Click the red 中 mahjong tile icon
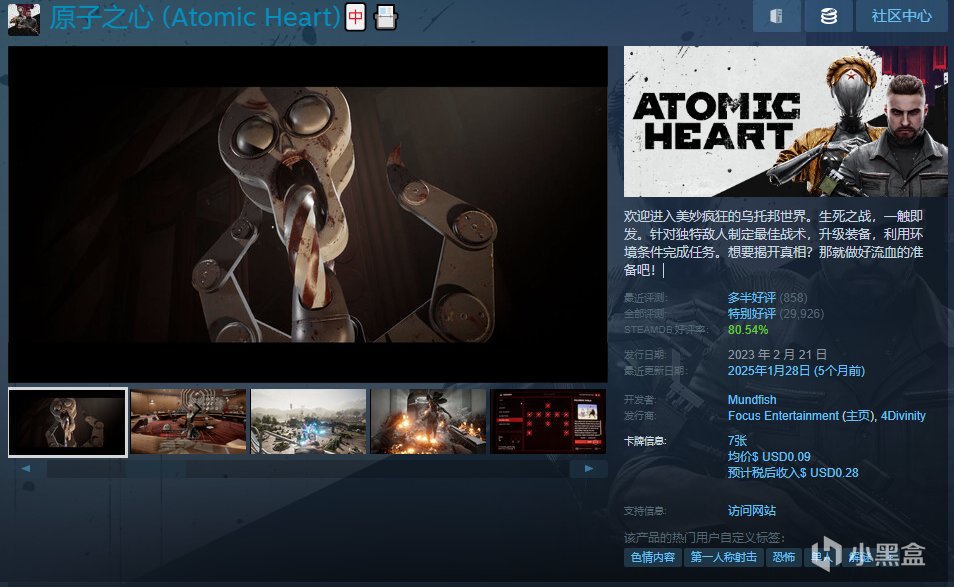Screen dimensions: 954x587 coord(355,17)
